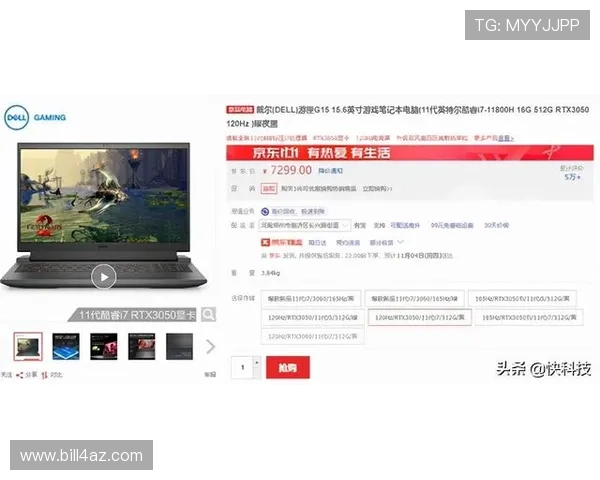Image resolution: width=600 pixels, height=480 pixels.
Task: Choose greyed option 120Hz/RTX3060/11代i7/512G
Action: click(313, 336)
